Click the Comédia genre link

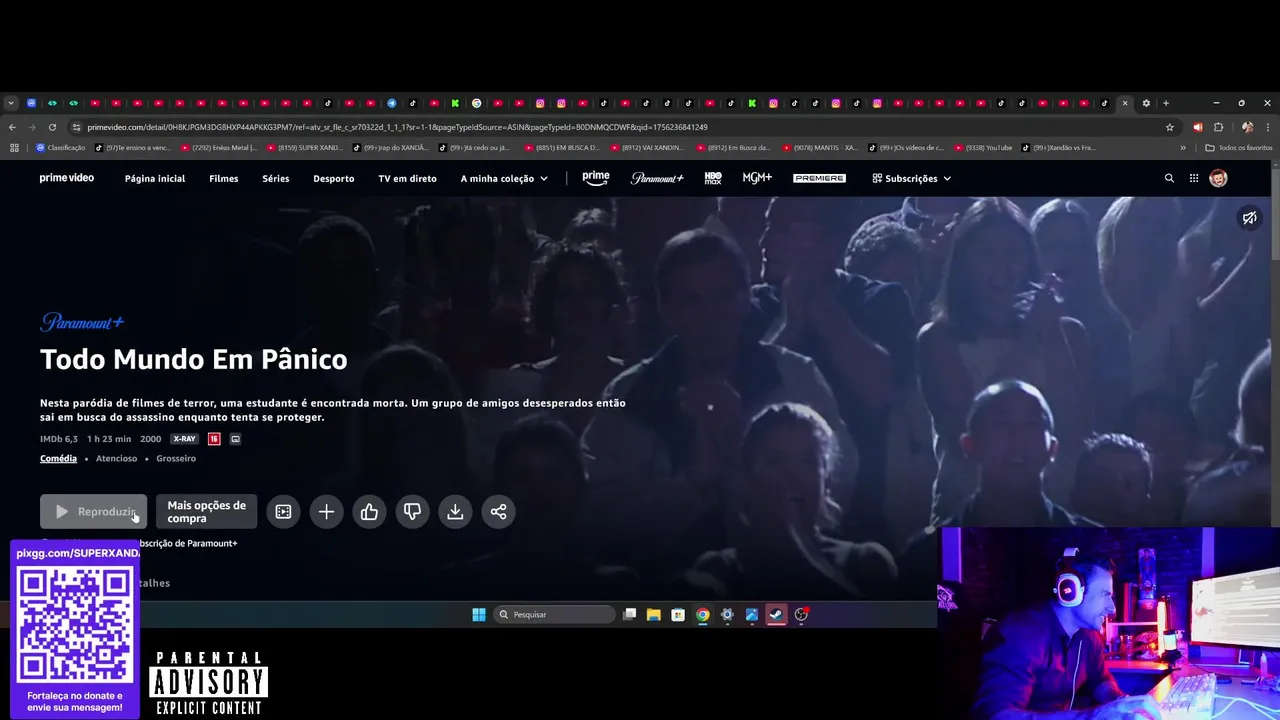click(x=58, y=458)
